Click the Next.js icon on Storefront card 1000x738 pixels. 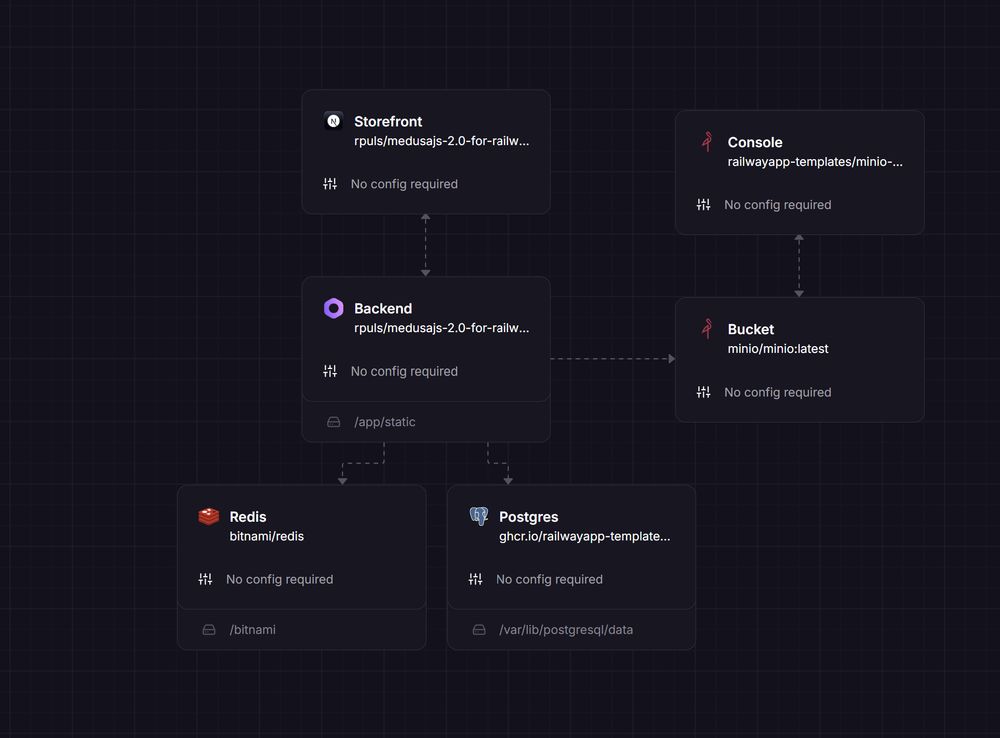coord(334,121)
